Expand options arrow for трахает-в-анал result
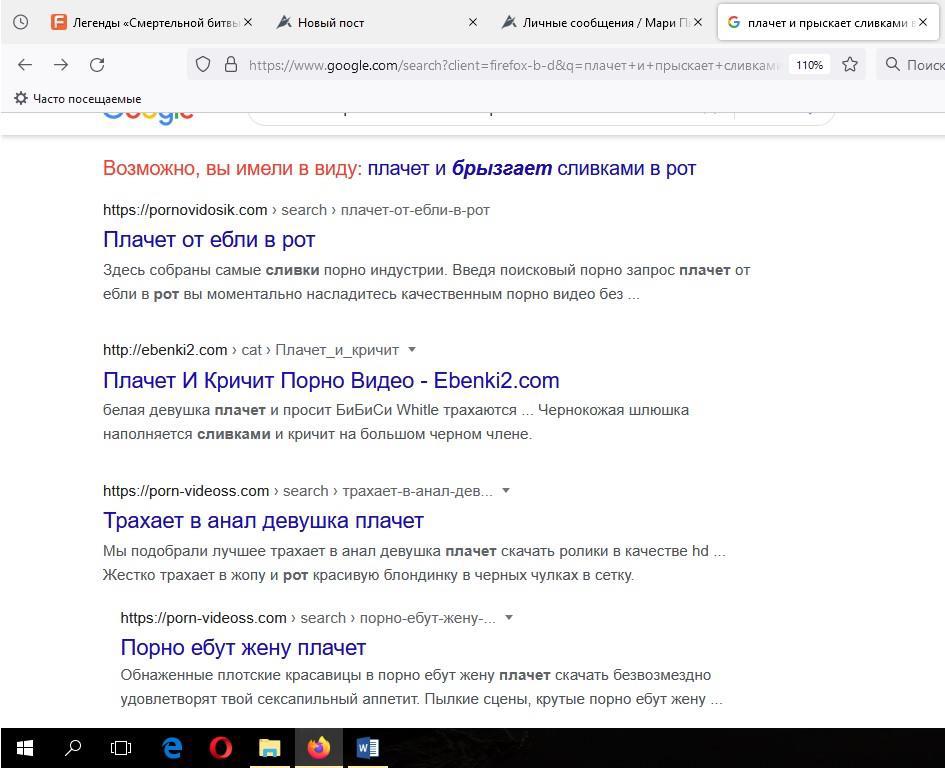This screenshot has height=768, width=945. pyautogui.click(x=506, y=490)
